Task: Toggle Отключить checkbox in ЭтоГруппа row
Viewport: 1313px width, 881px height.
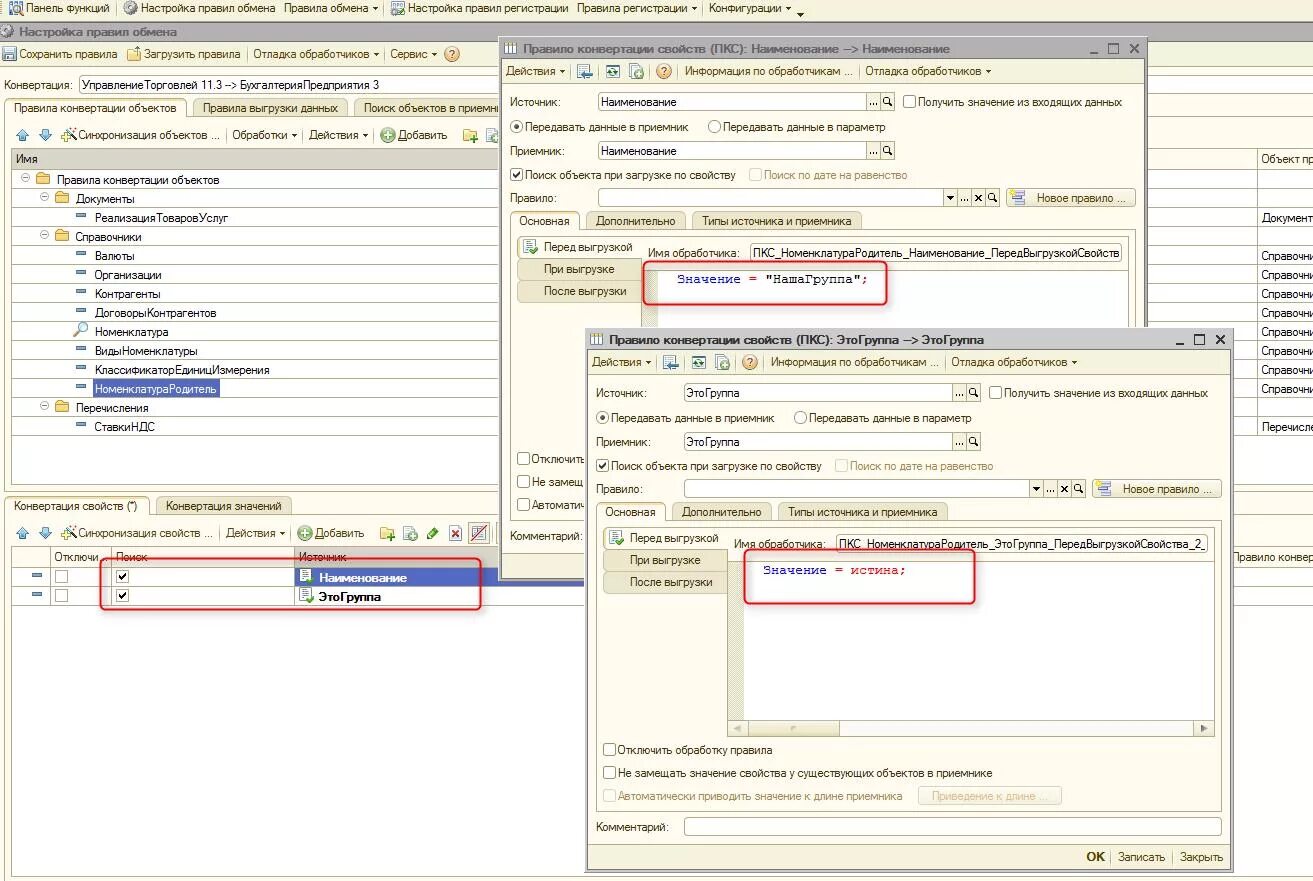Action: pyautogui.click(x=61, y=596)
